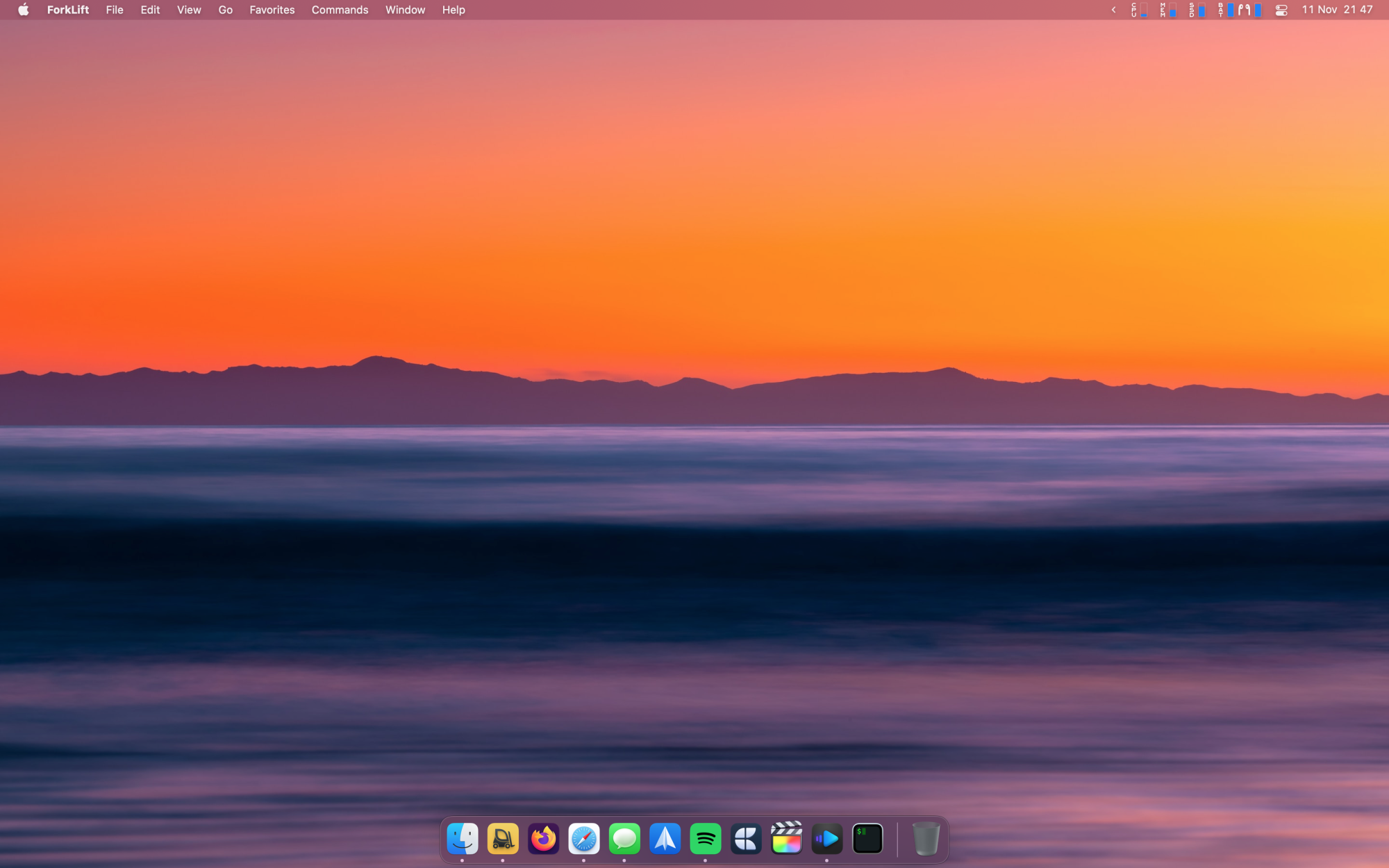1389x868 pixels.
Task: Click the SSD disk meter in the menu bar
Action: click(1197, 10)
